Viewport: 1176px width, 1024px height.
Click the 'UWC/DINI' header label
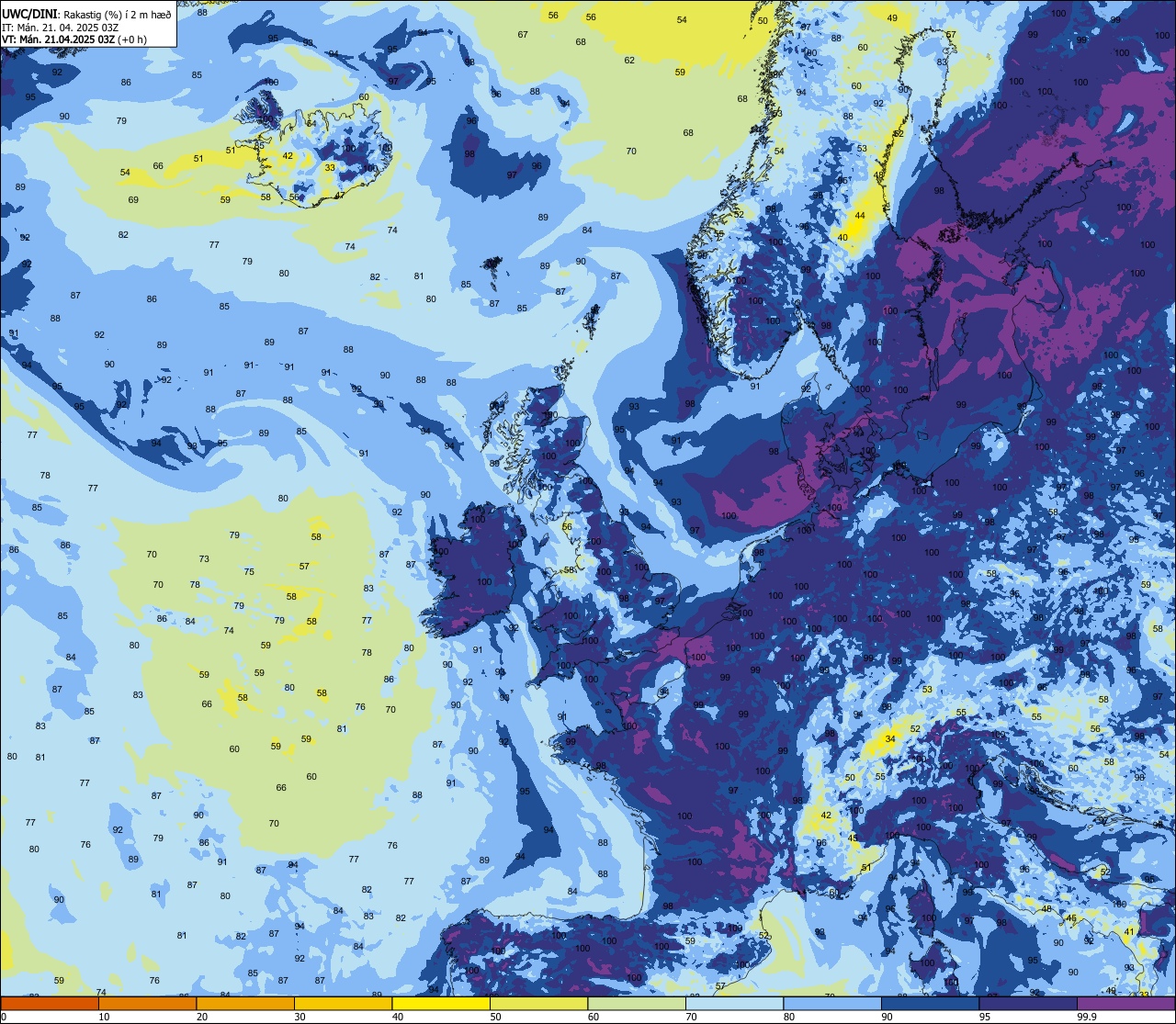click(30, 15)
